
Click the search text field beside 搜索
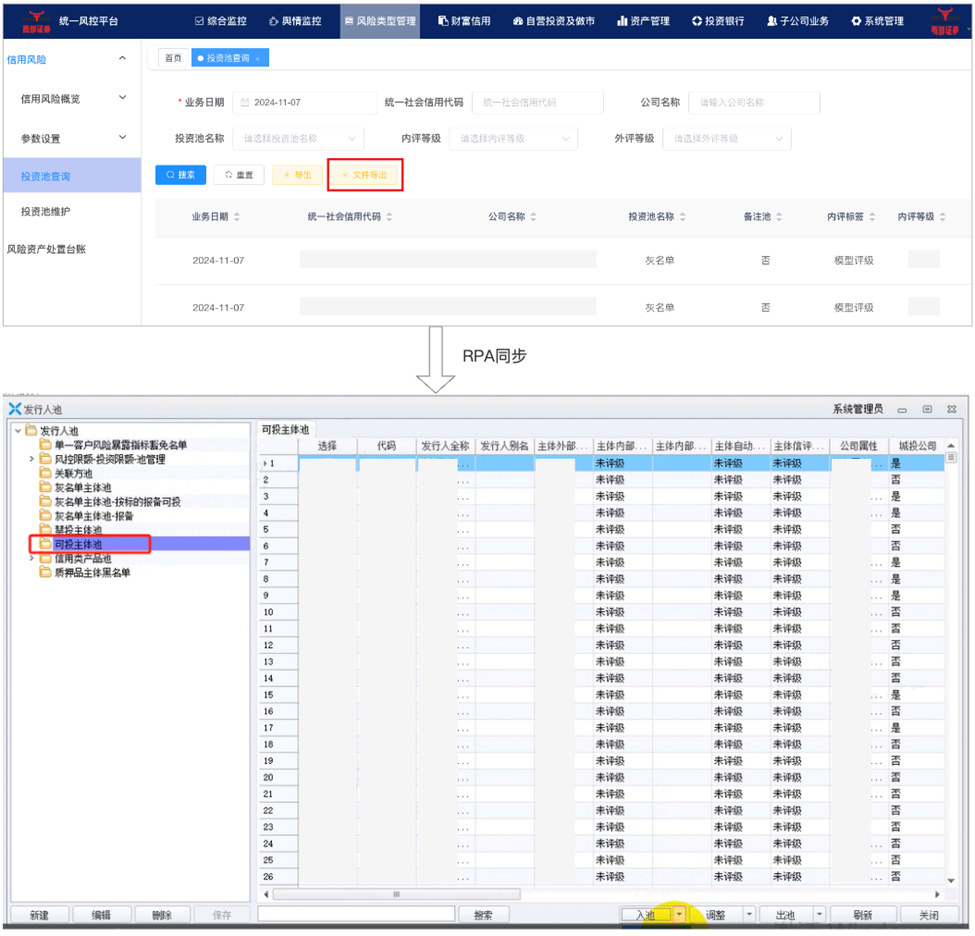(356, 915)
